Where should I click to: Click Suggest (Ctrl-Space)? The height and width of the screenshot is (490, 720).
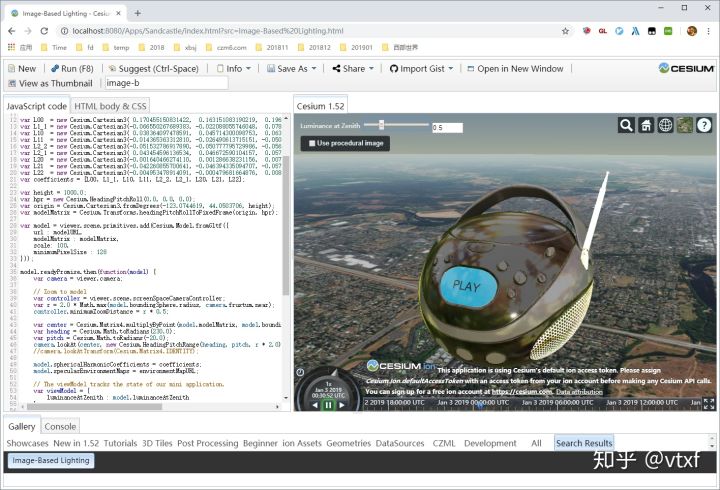coord(153,68)
